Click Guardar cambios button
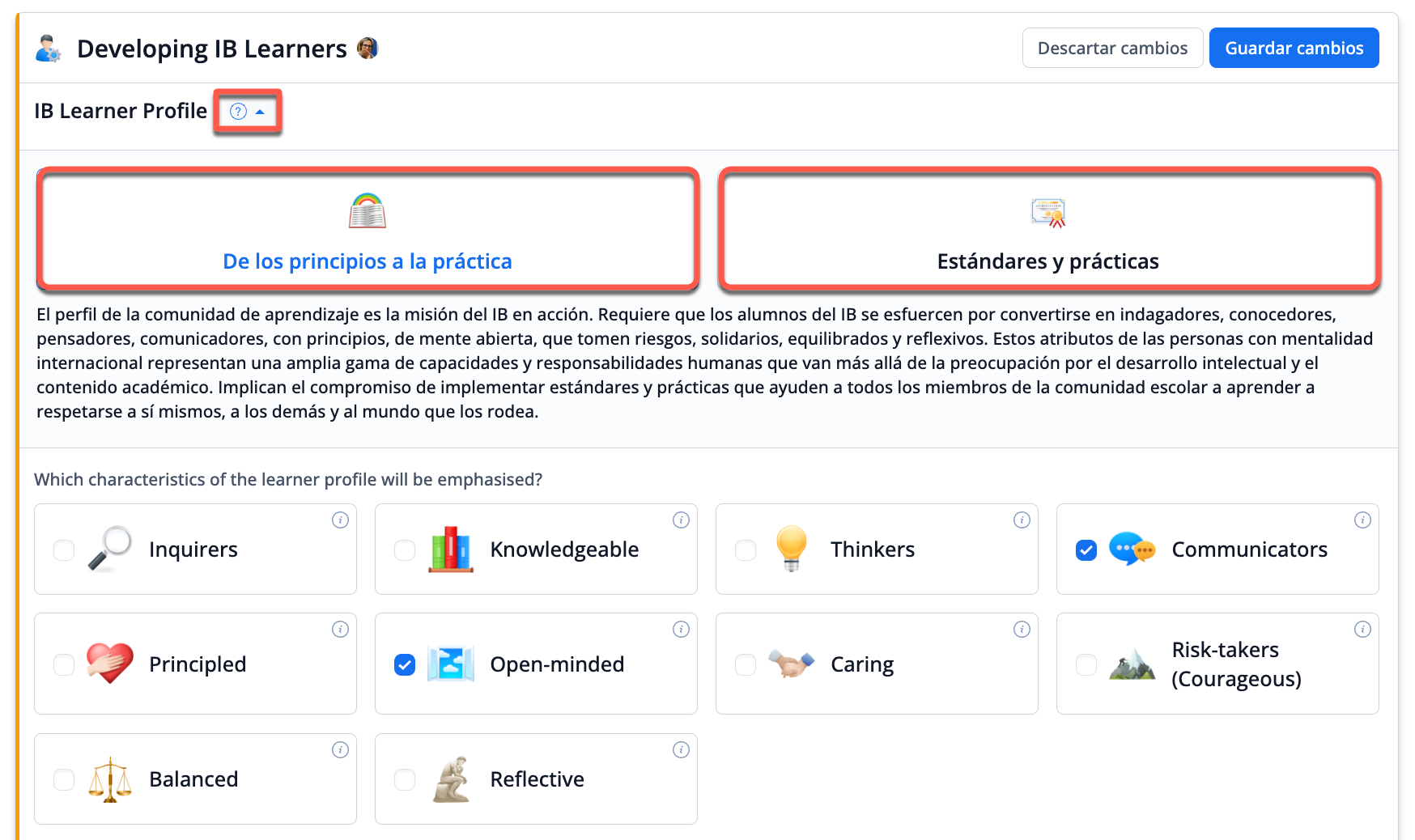Image resolution: width=1415 pixels, height=840 pixels. (x=1294, y=49)
